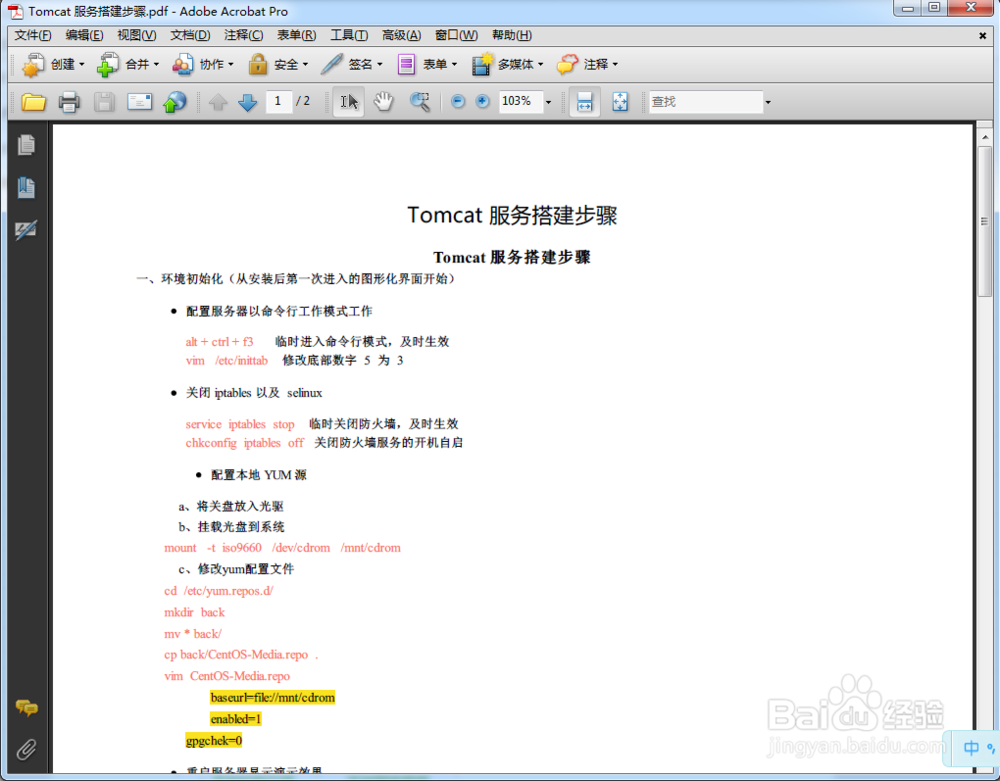Open the Attachments paperclip panel
Image resolution: width=1000 pixels, height=781 pixels.
coord(26,749)
